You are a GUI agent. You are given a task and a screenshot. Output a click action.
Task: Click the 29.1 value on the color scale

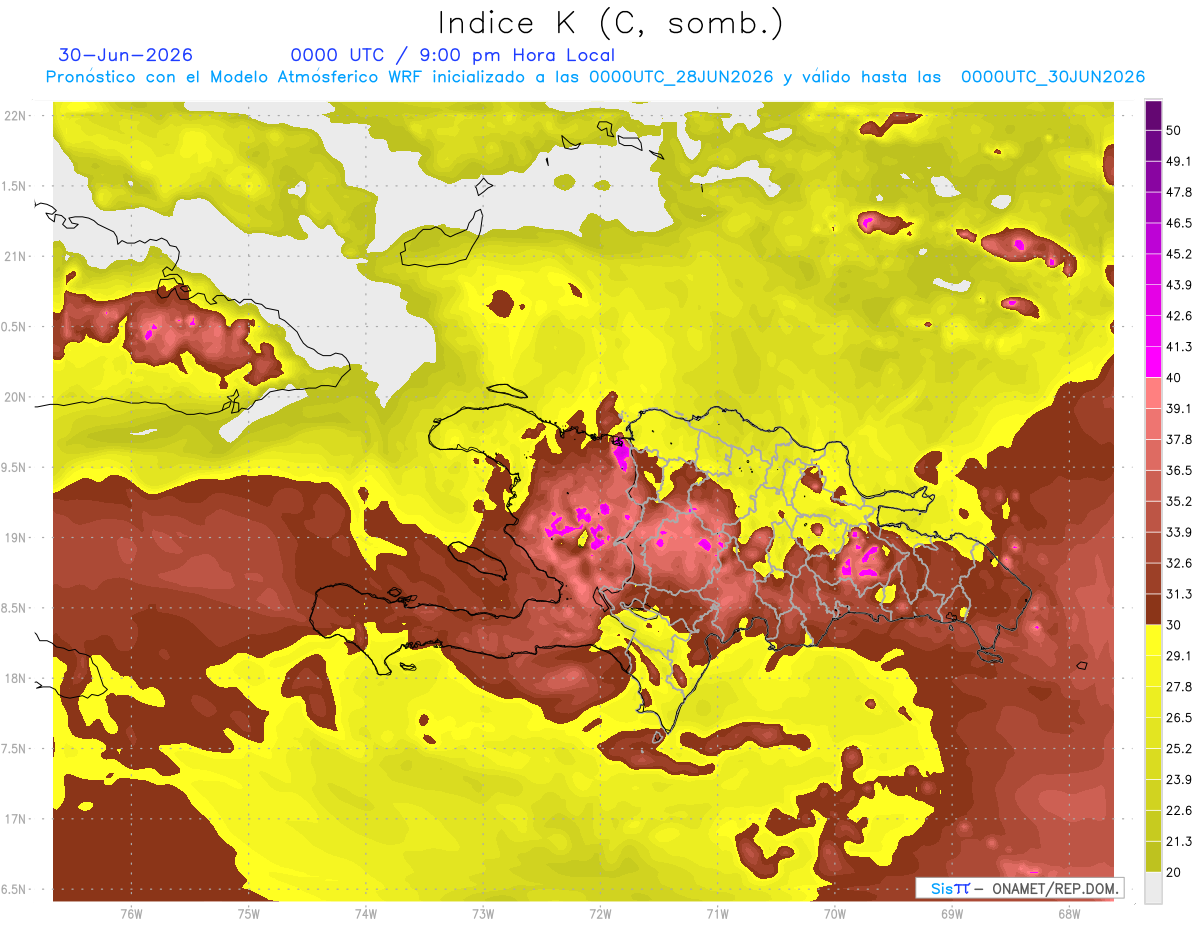(x=1178, y=655)
